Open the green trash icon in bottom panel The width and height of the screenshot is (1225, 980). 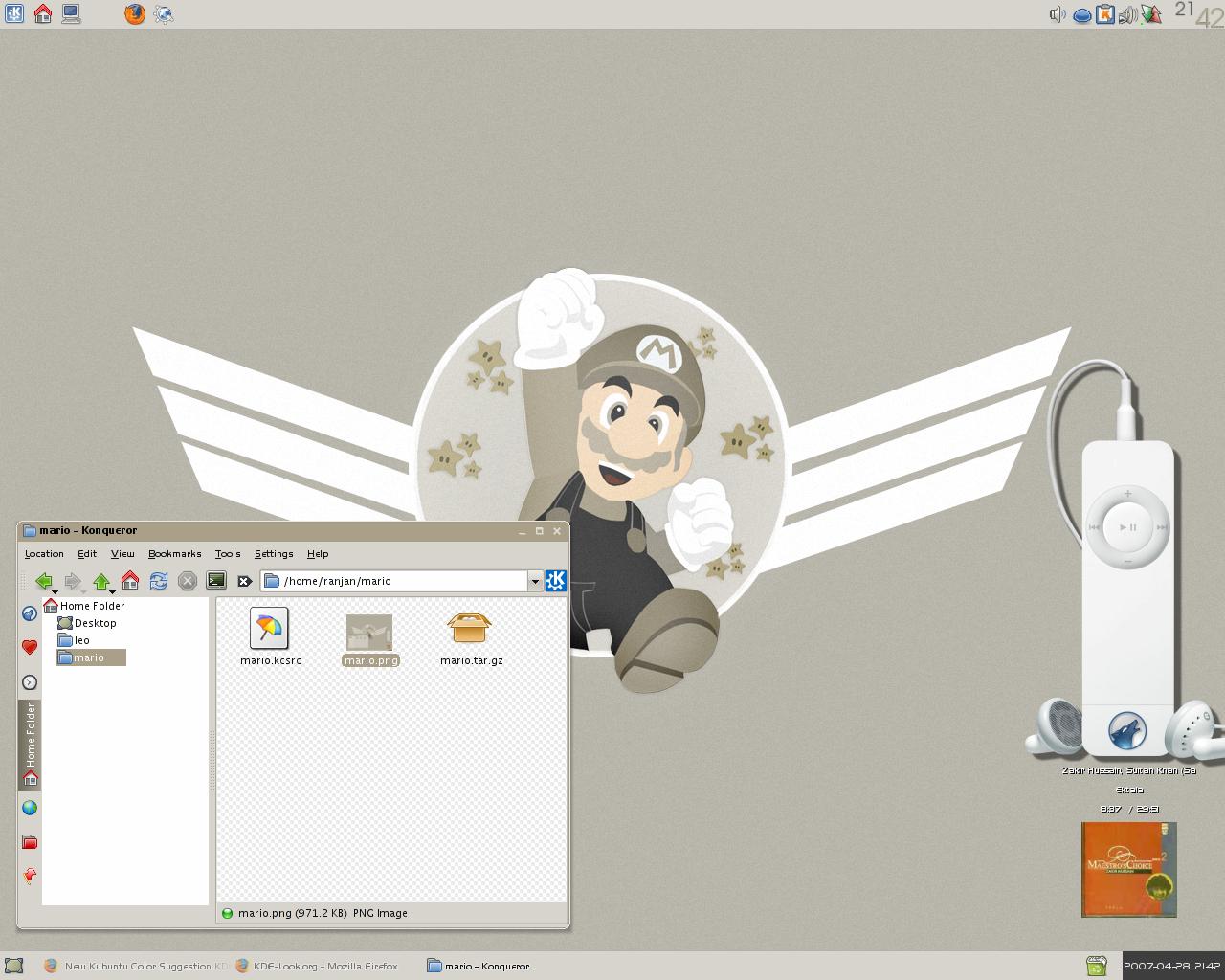(x=1096, y=966)
